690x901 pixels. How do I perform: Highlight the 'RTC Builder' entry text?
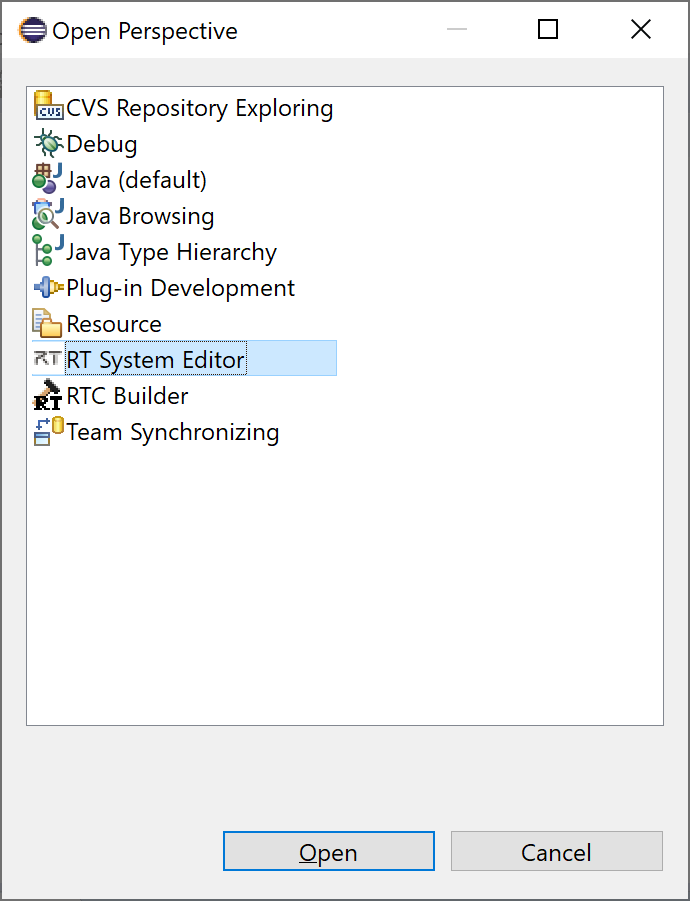(127, 396)
